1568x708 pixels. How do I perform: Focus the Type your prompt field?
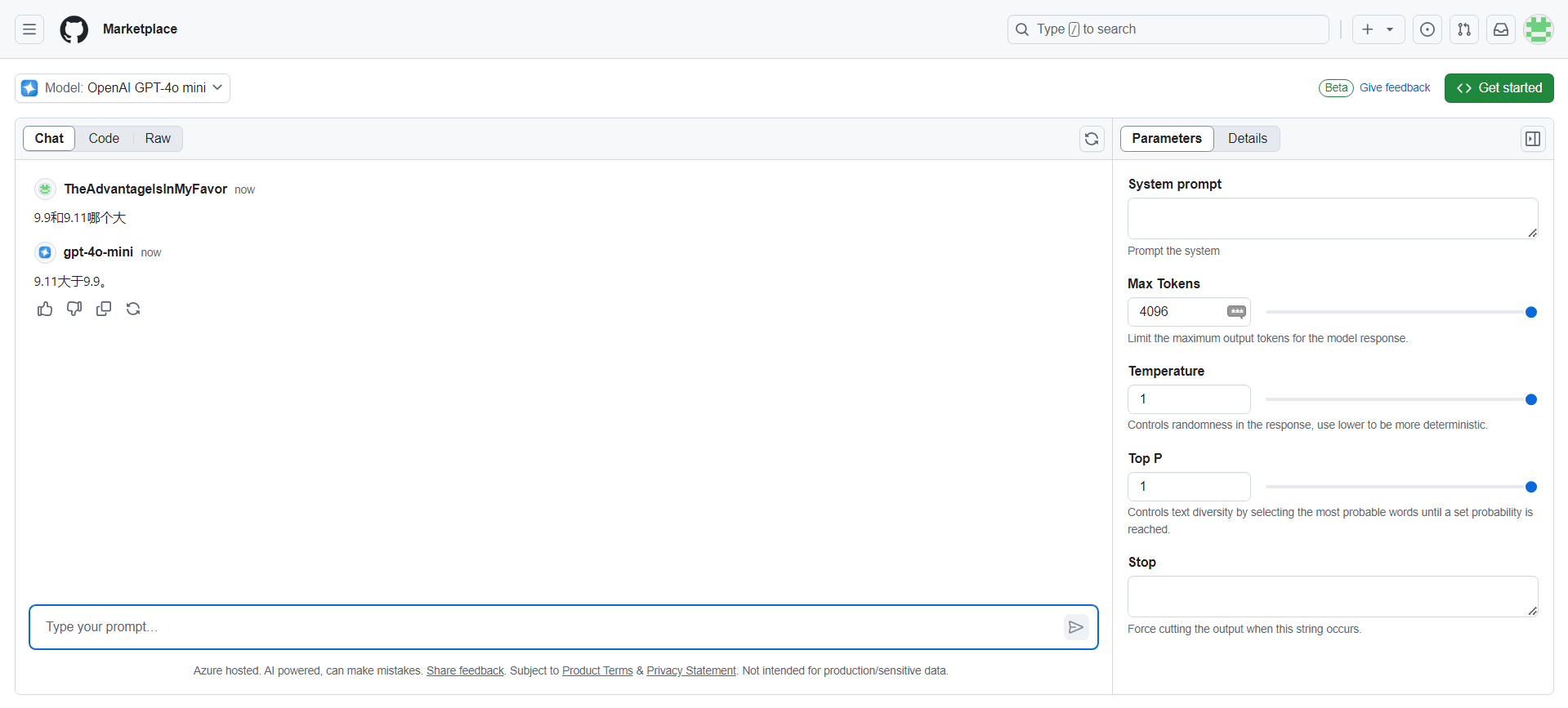point(552,627)
